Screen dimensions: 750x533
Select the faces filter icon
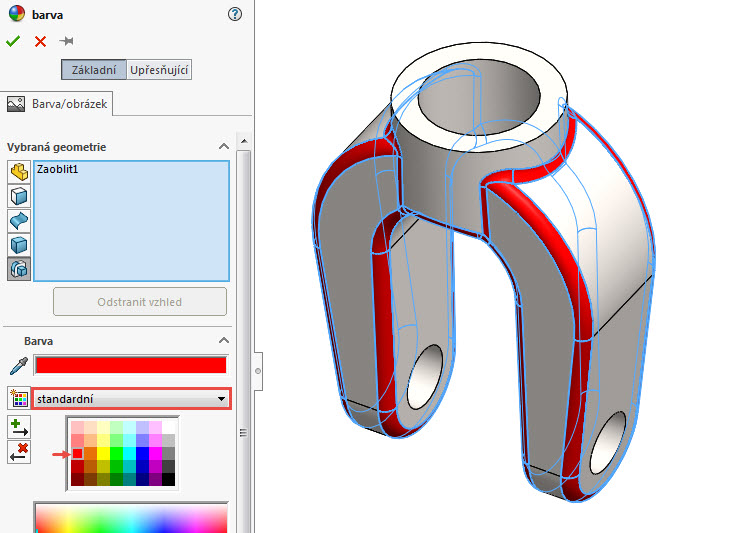coord(19,196)
